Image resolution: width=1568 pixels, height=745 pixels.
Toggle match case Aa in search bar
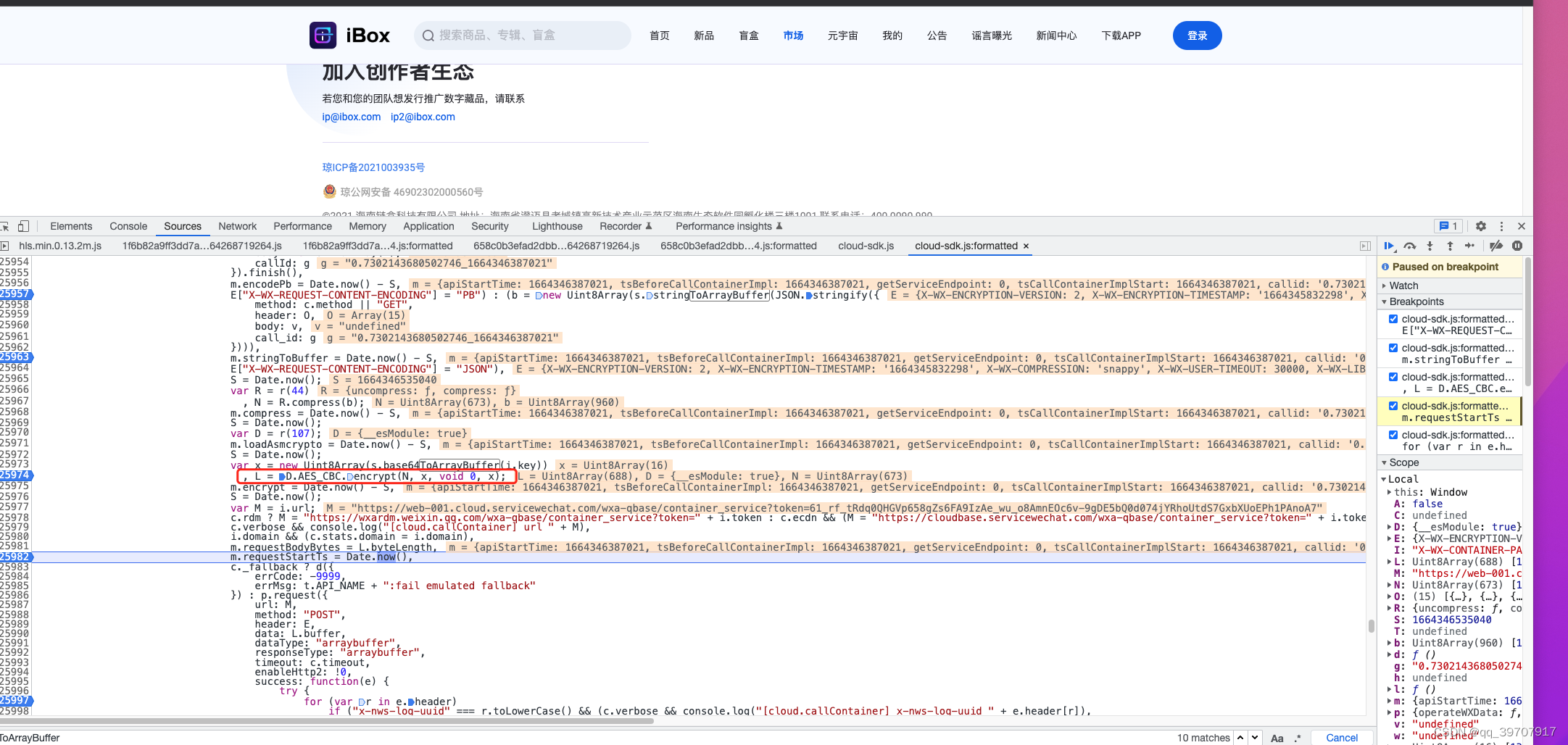(1277, 738)
